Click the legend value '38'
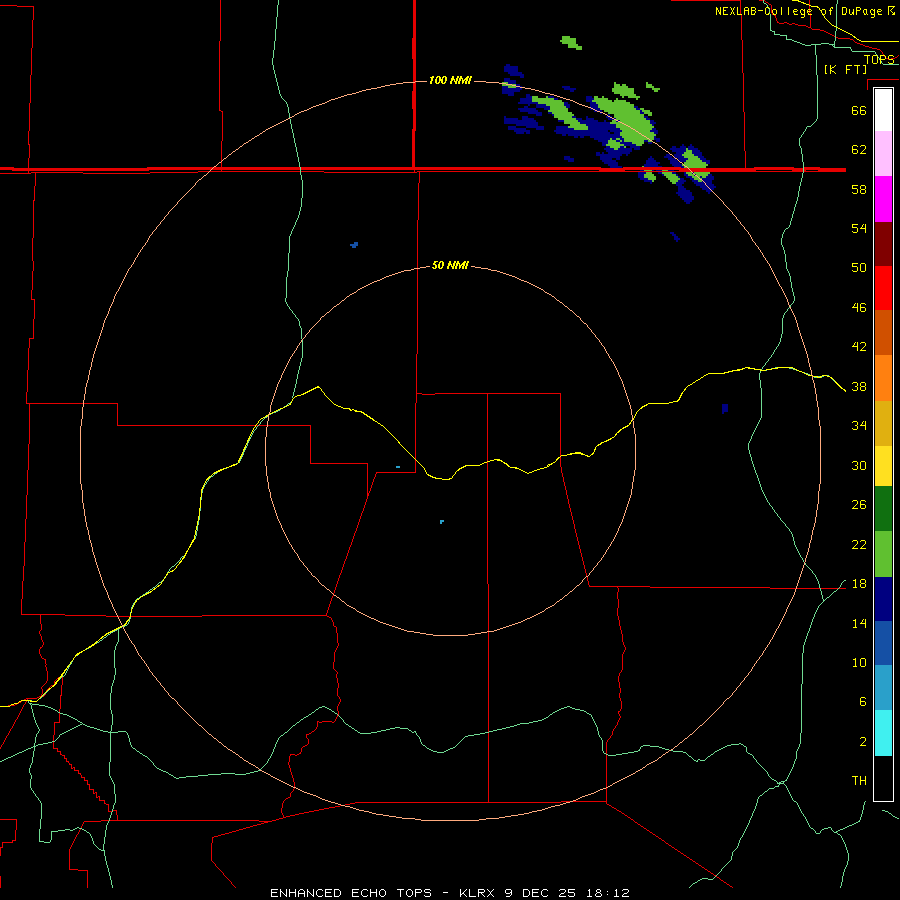Screen dimensions: 900x900 point(859,387)
